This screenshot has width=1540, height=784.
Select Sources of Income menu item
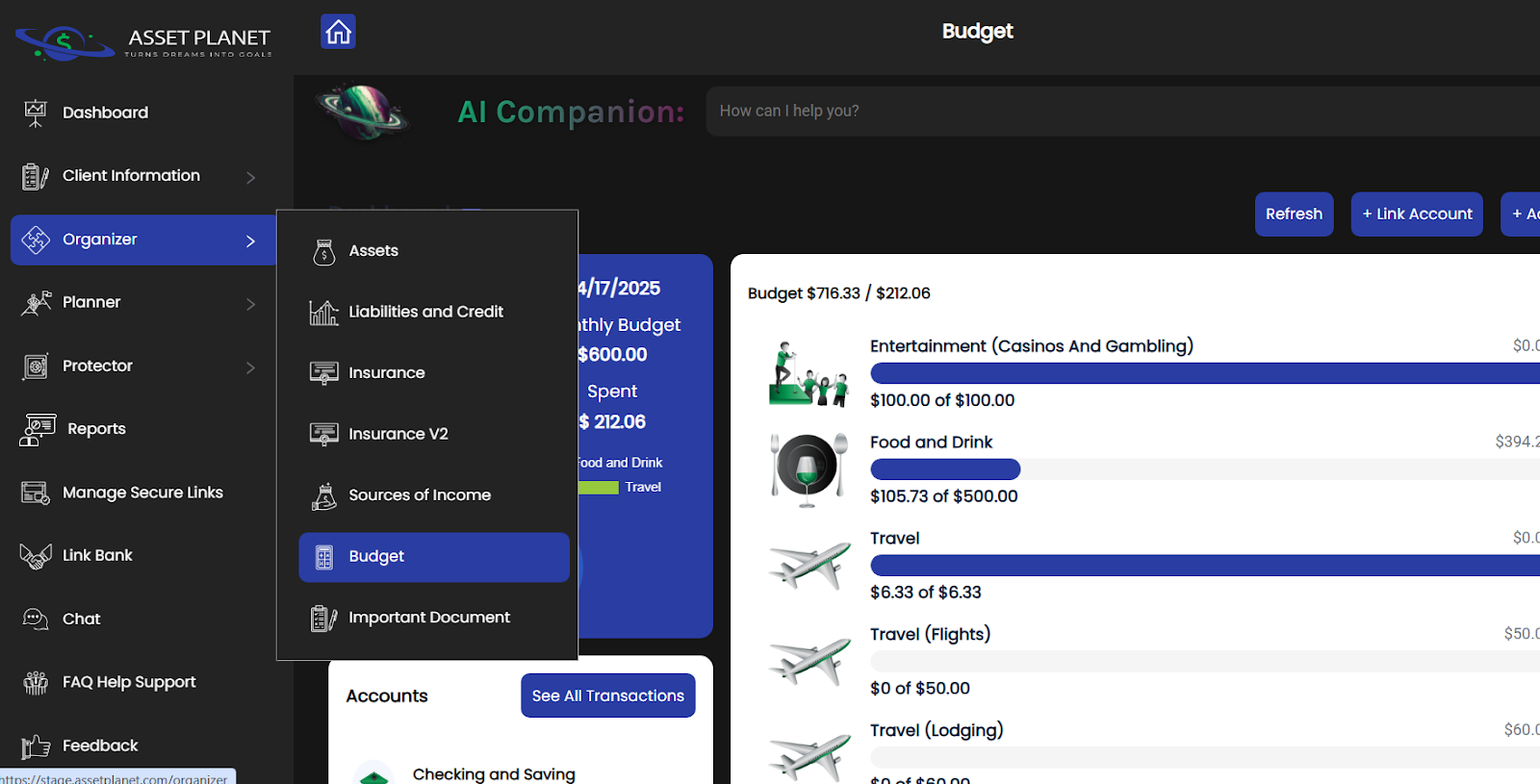click(419, 495)
